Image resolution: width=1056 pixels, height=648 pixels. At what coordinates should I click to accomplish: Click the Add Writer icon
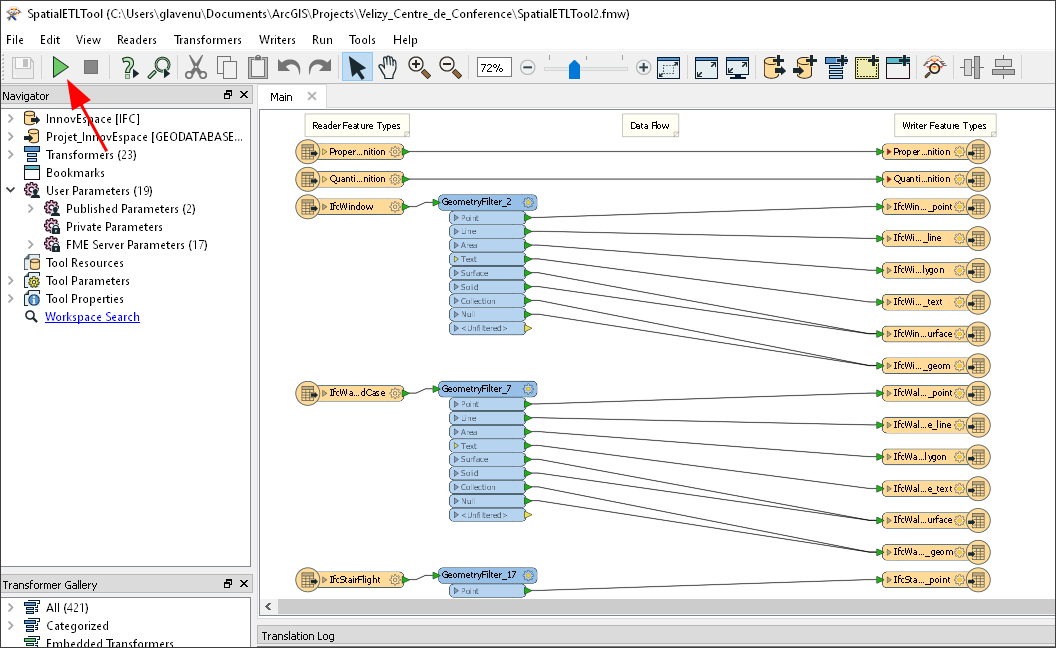pyautogui.click(x=805, y=67)
